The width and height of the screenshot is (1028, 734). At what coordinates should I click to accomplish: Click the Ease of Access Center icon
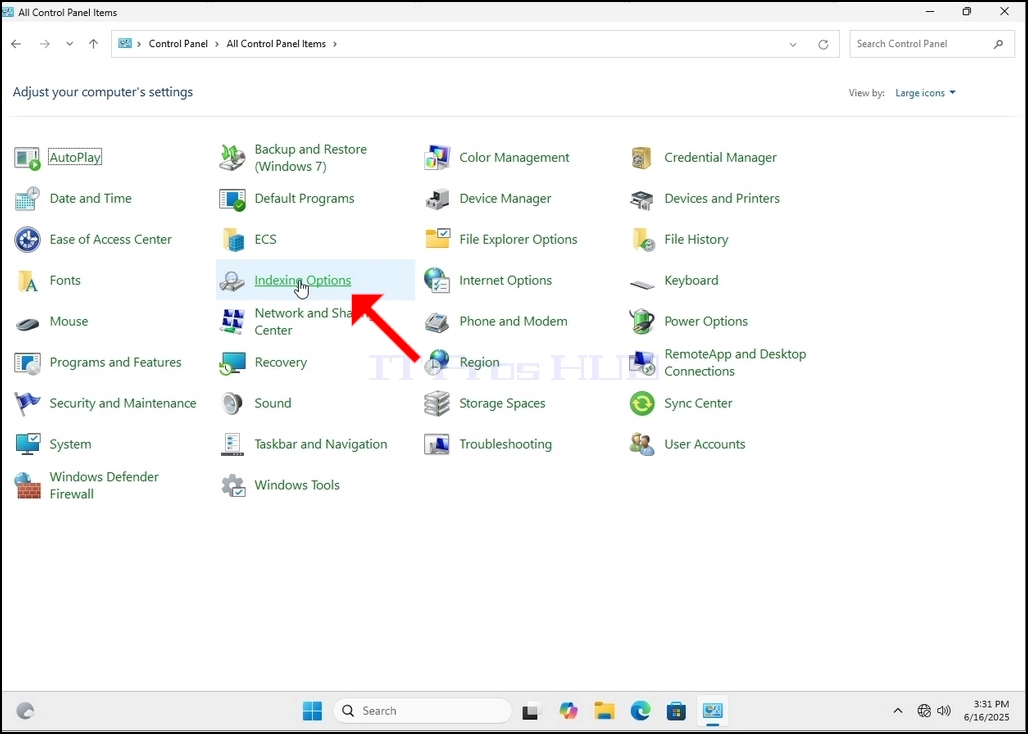click(27, 240)
